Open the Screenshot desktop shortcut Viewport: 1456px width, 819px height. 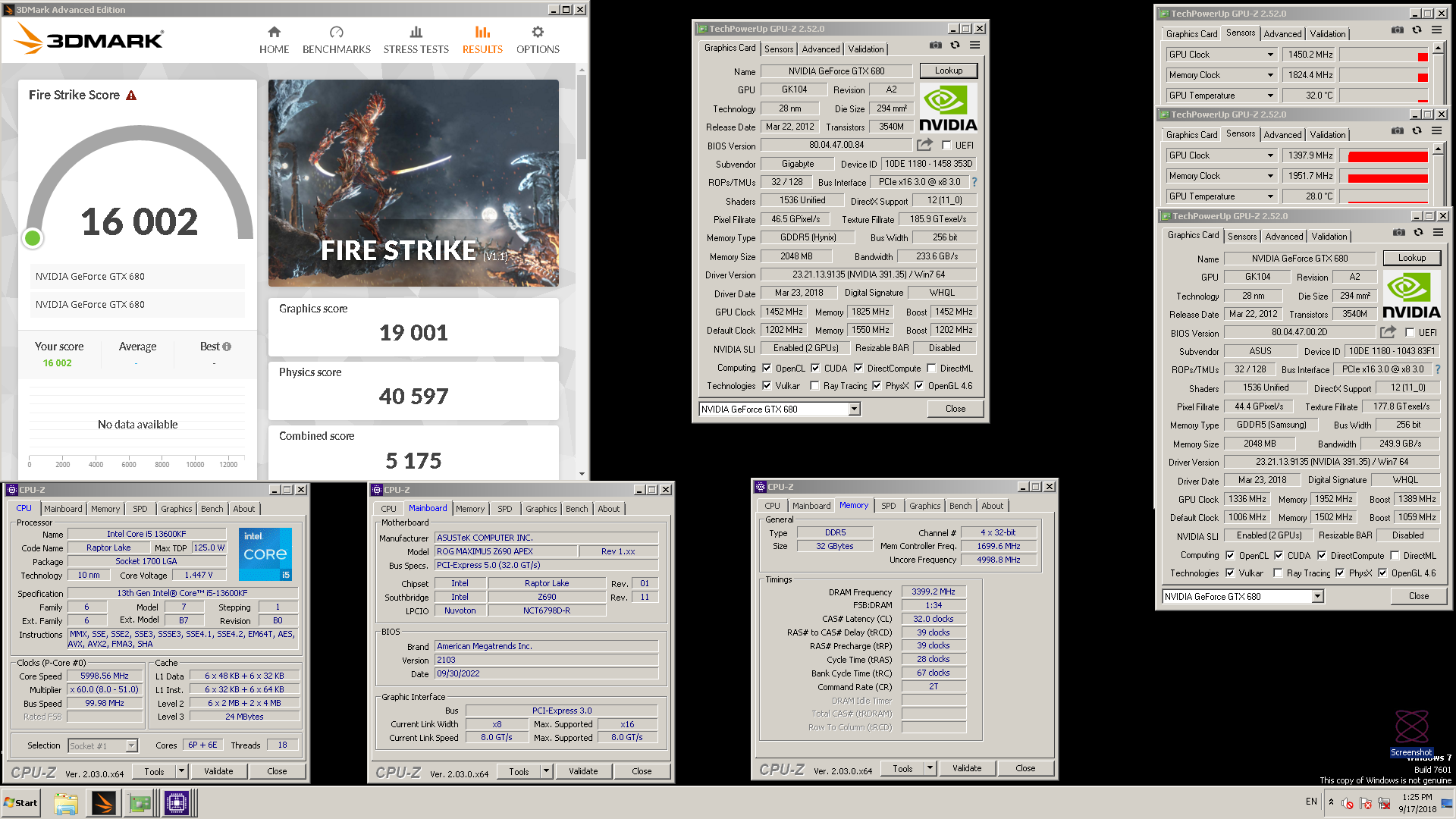pos(1411,733)
